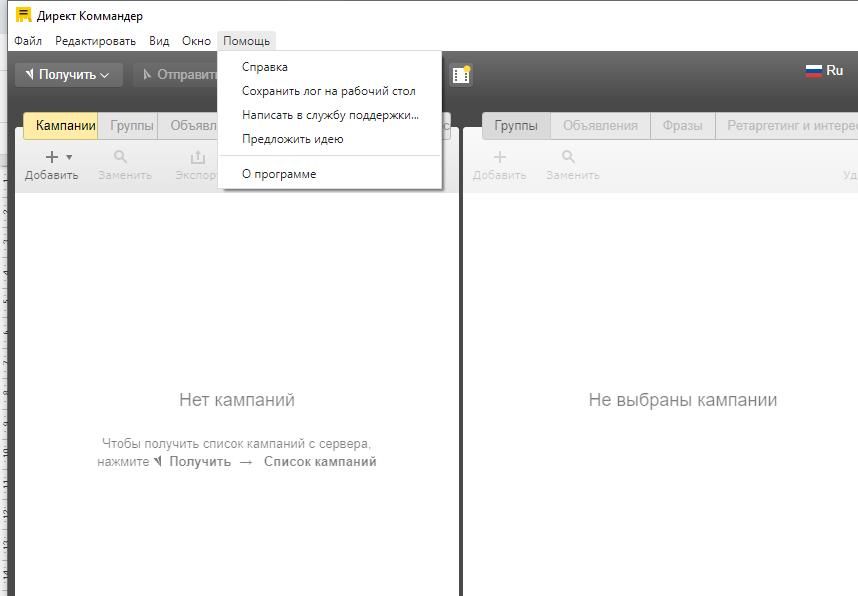Choose Сохранить лог на рабочий стол

point(330,91)
